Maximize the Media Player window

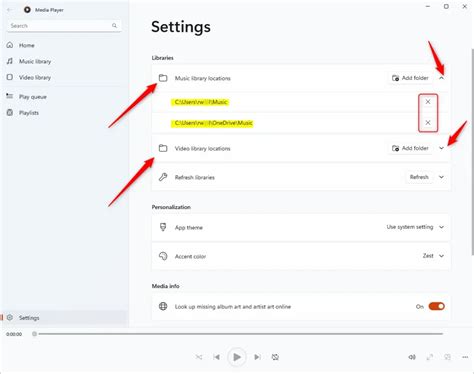coord(446,6)
